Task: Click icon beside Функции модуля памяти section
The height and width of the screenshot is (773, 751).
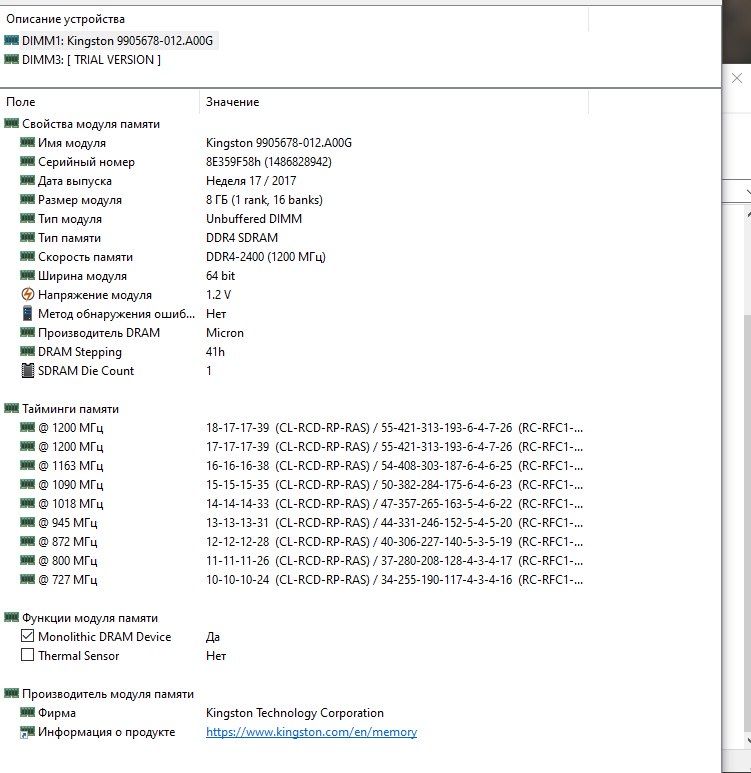Action: pyautogui.click(x=11, y=617)
